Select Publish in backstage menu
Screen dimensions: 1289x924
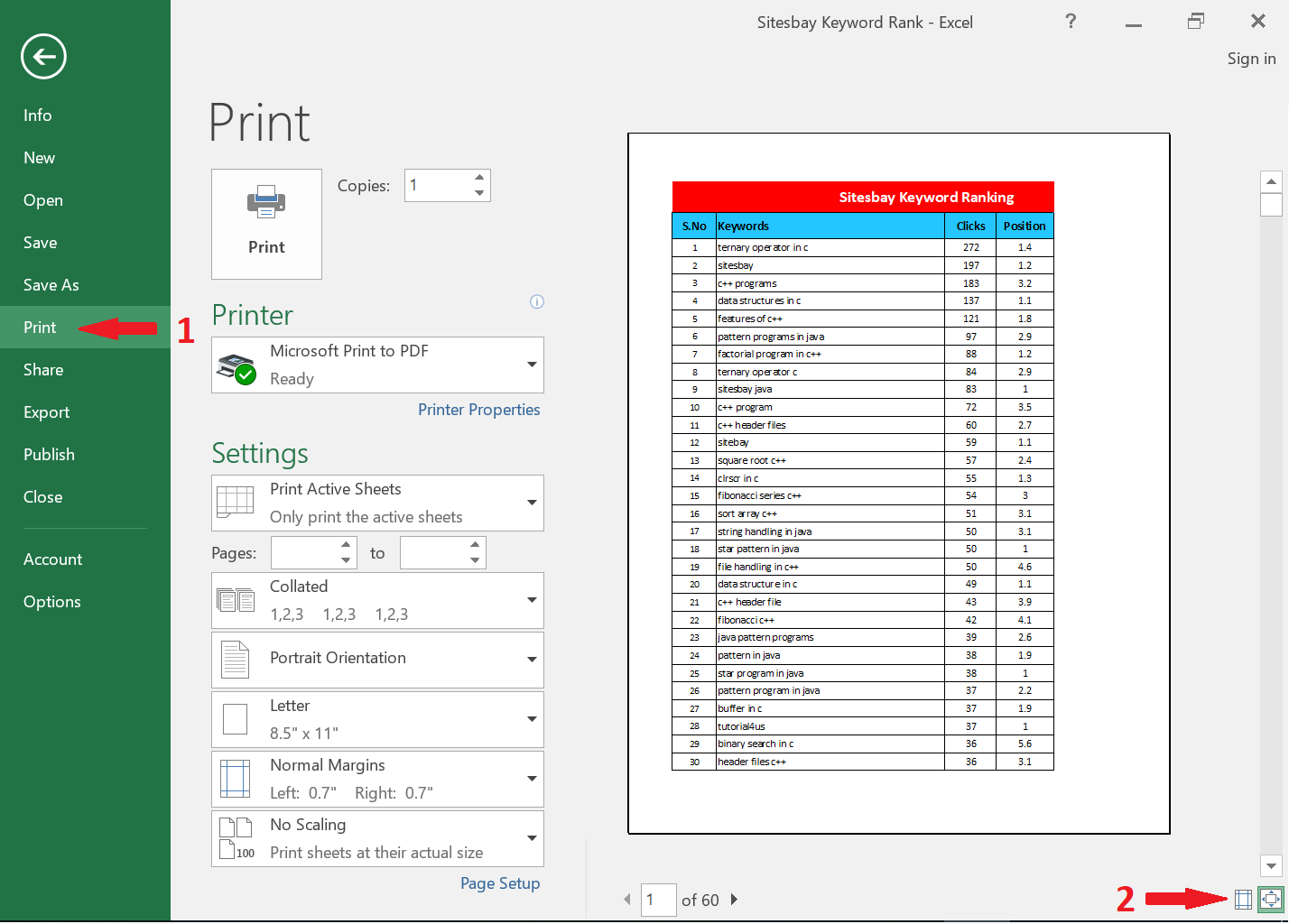click(x=85, y=455)
